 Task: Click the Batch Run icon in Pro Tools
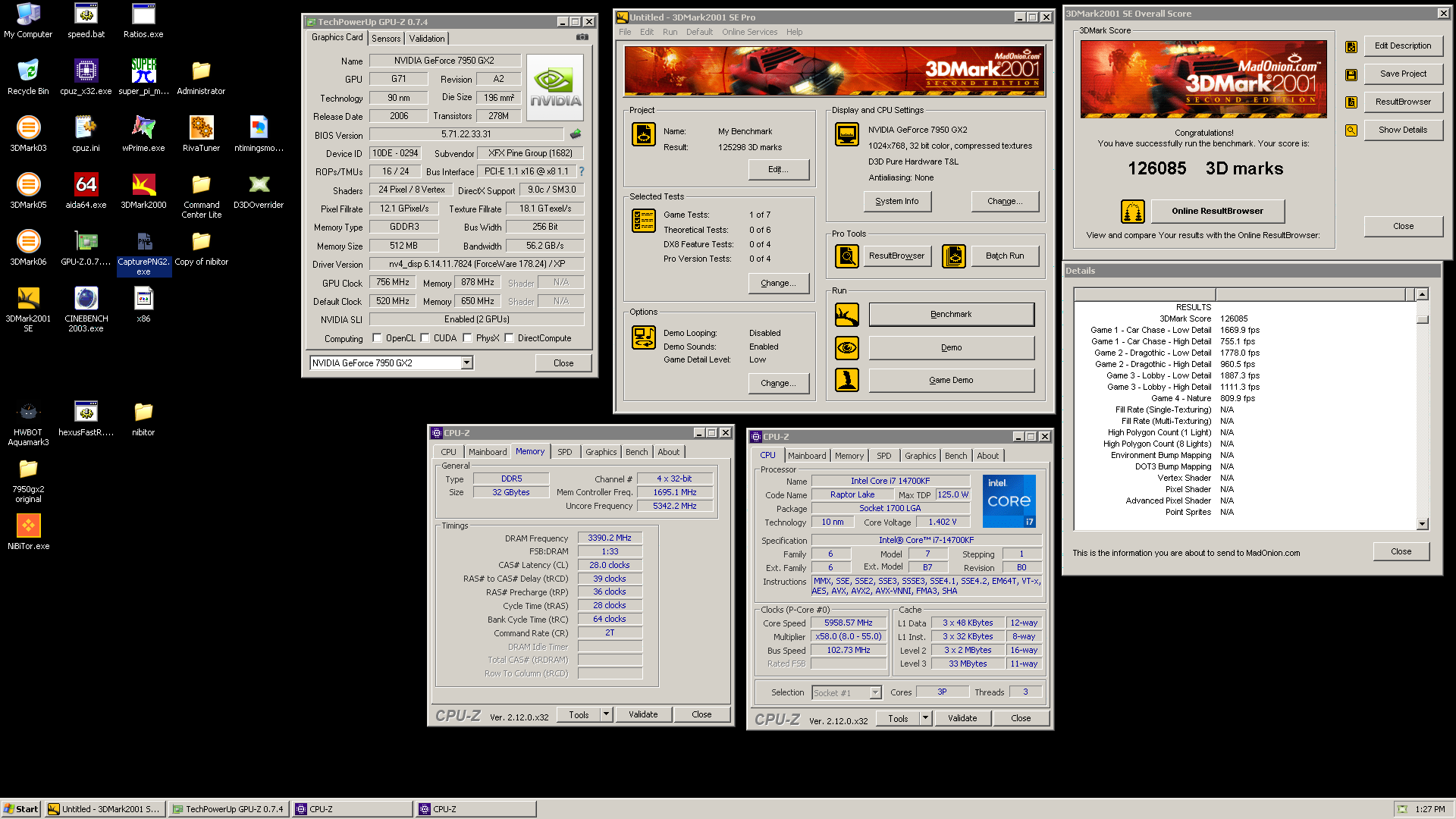[x=954, y=256]
